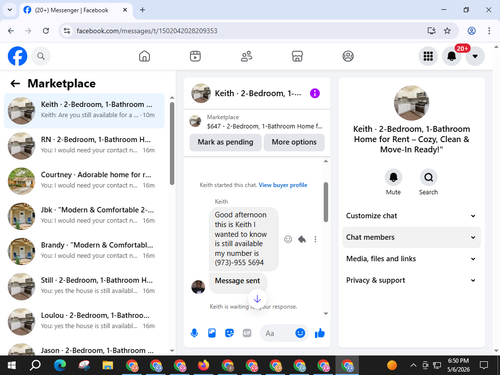Image resolution: width=500 pixels, height=375 pixels.
Task: Expand Chat members section
Action: click(411, 237)
